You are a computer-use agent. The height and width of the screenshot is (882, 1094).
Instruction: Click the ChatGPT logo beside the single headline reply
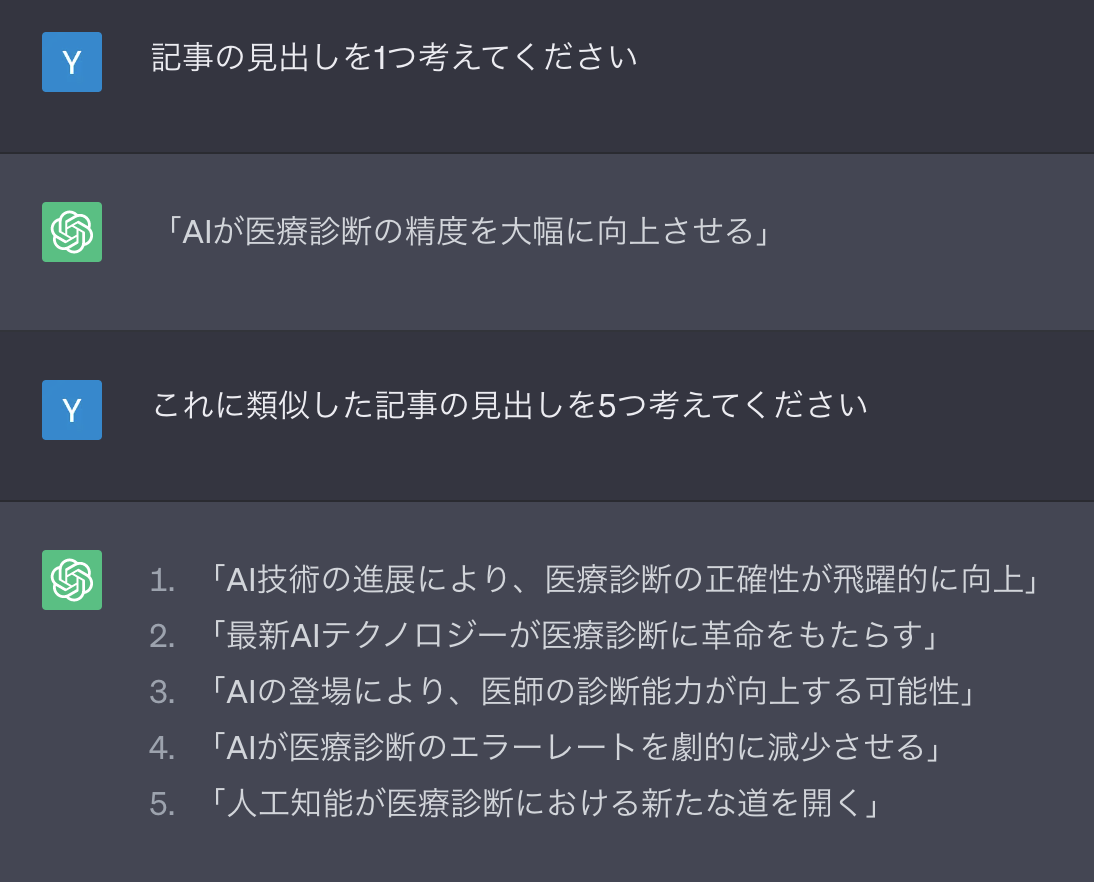click(72, 232)
